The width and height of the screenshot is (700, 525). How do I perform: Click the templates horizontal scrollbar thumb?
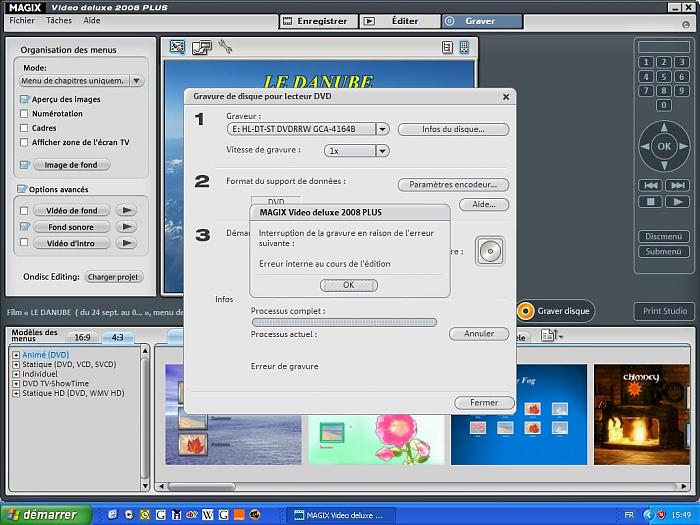click(200, 487)
